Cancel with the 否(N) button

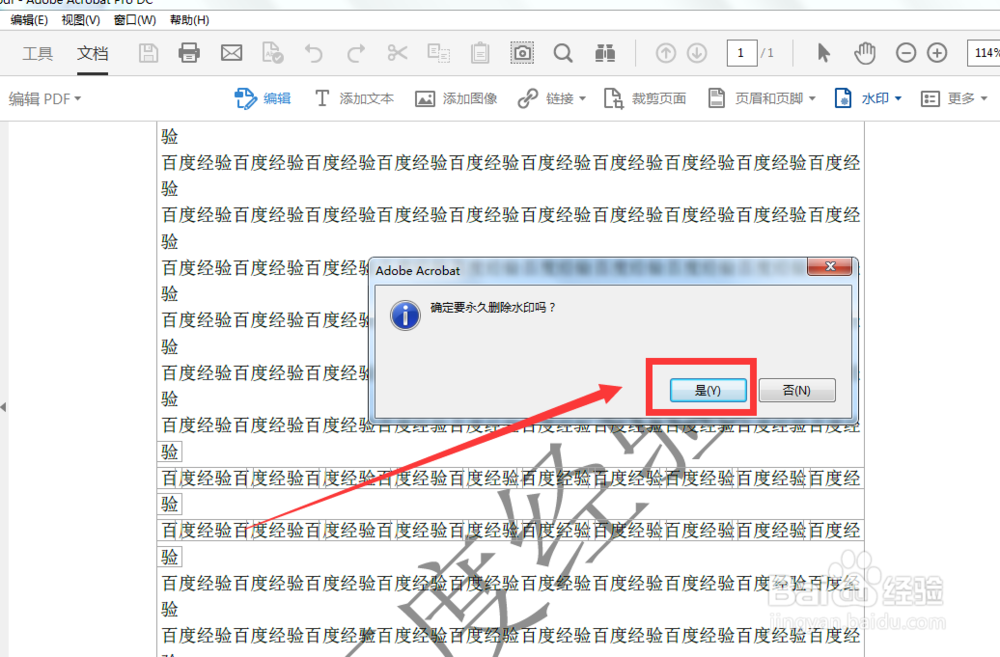tap(797, 390)
